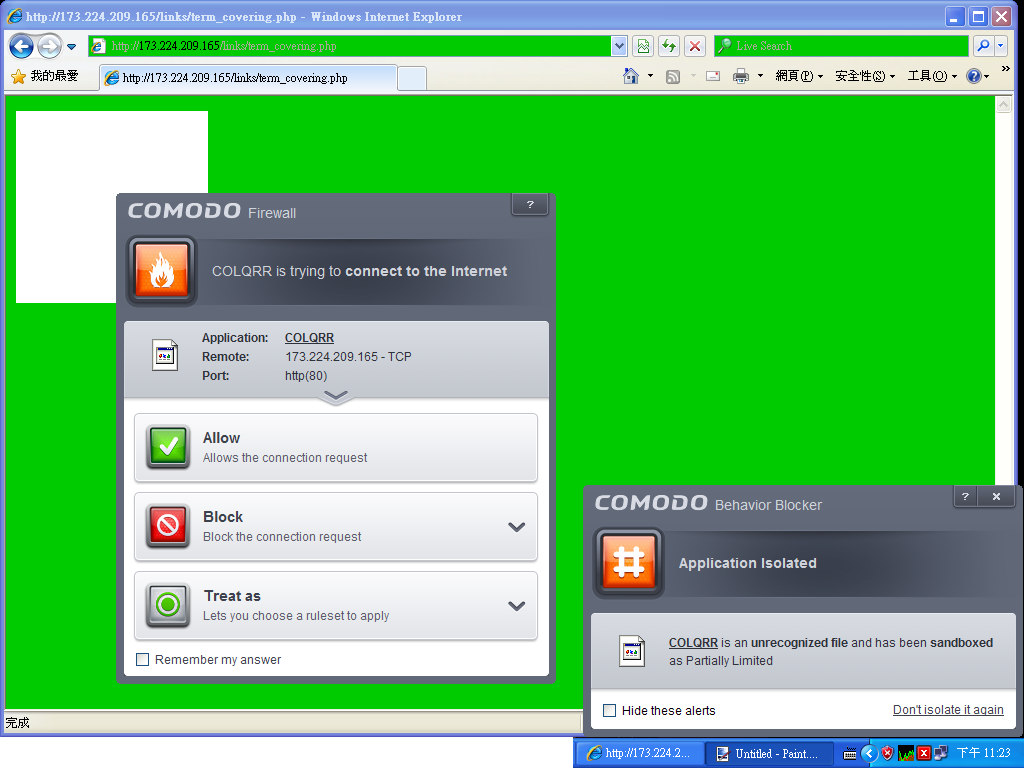The height and width of the screenshot is (768, 1024).
Task: Expand the connection details chevron below Port
Action: (336, 396)
